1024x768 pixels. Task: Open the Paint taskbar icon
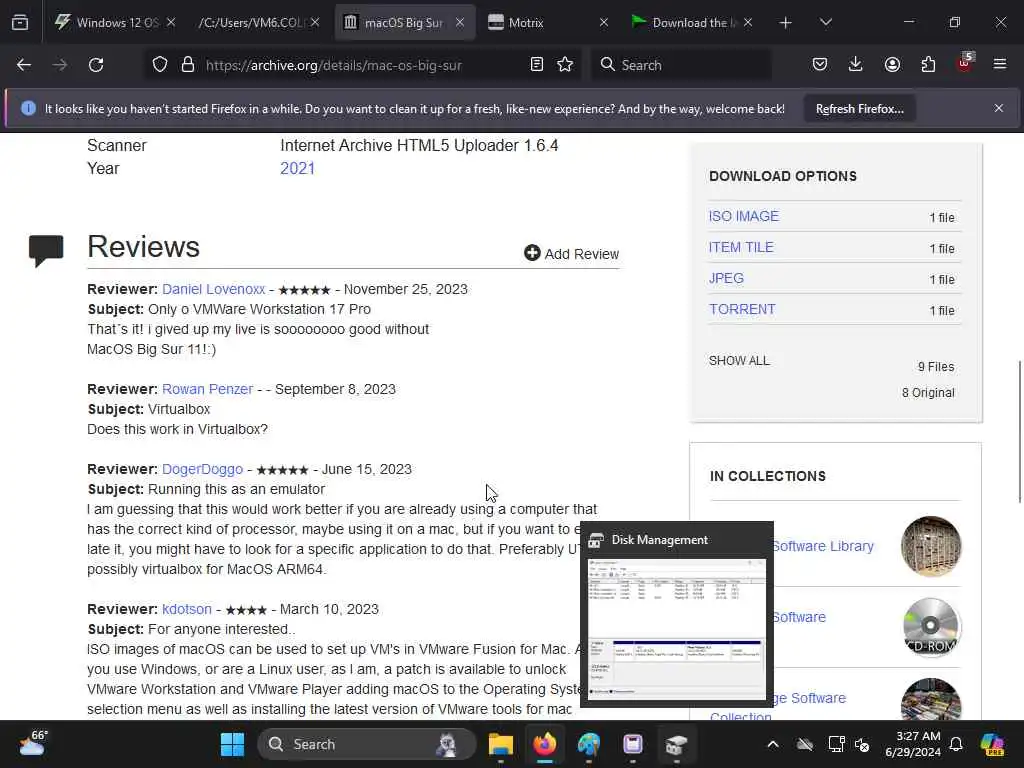(588, 744)
